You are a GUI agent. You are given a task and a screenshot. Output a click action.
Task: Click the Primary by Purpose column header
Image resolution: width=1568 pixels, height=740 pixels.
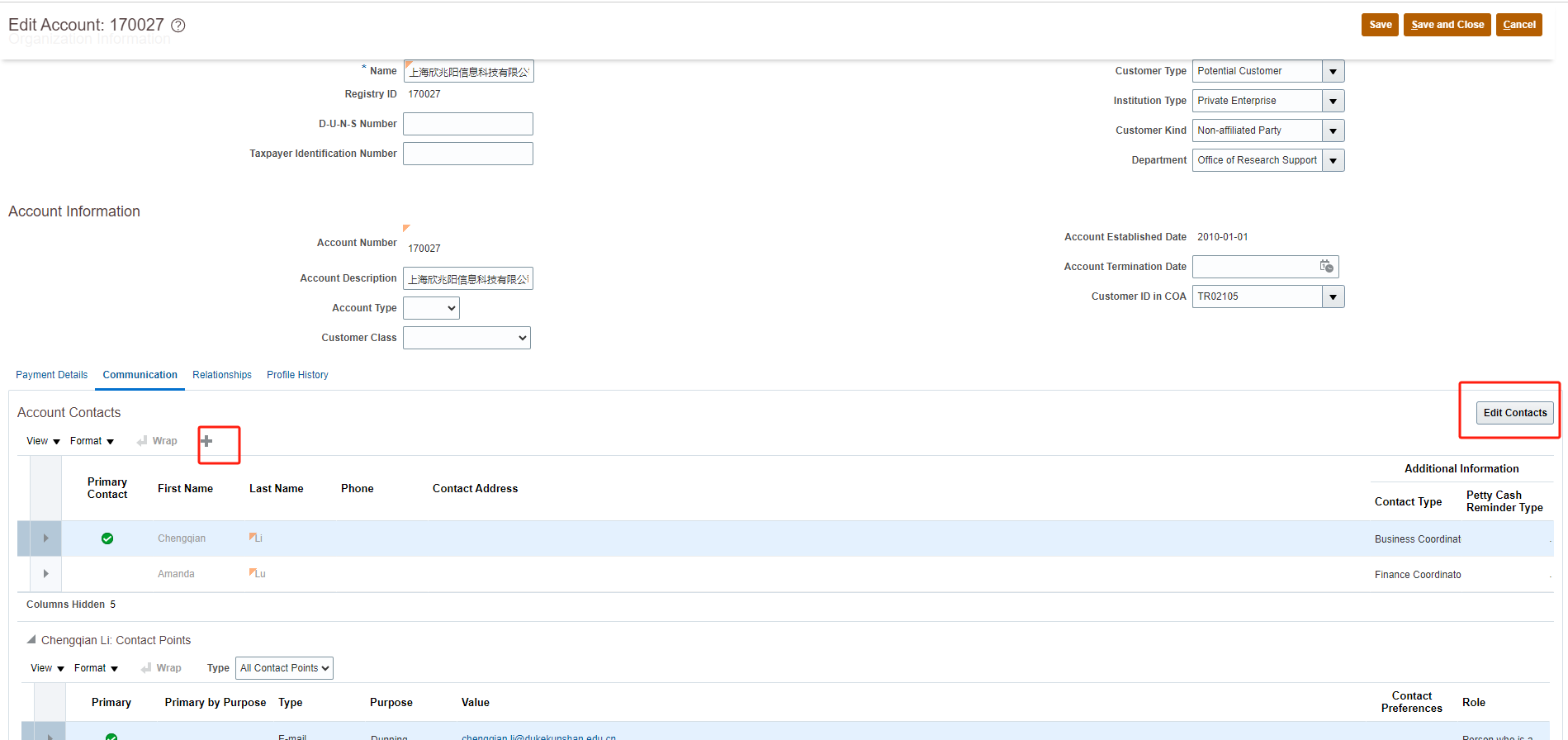point(215,703)
